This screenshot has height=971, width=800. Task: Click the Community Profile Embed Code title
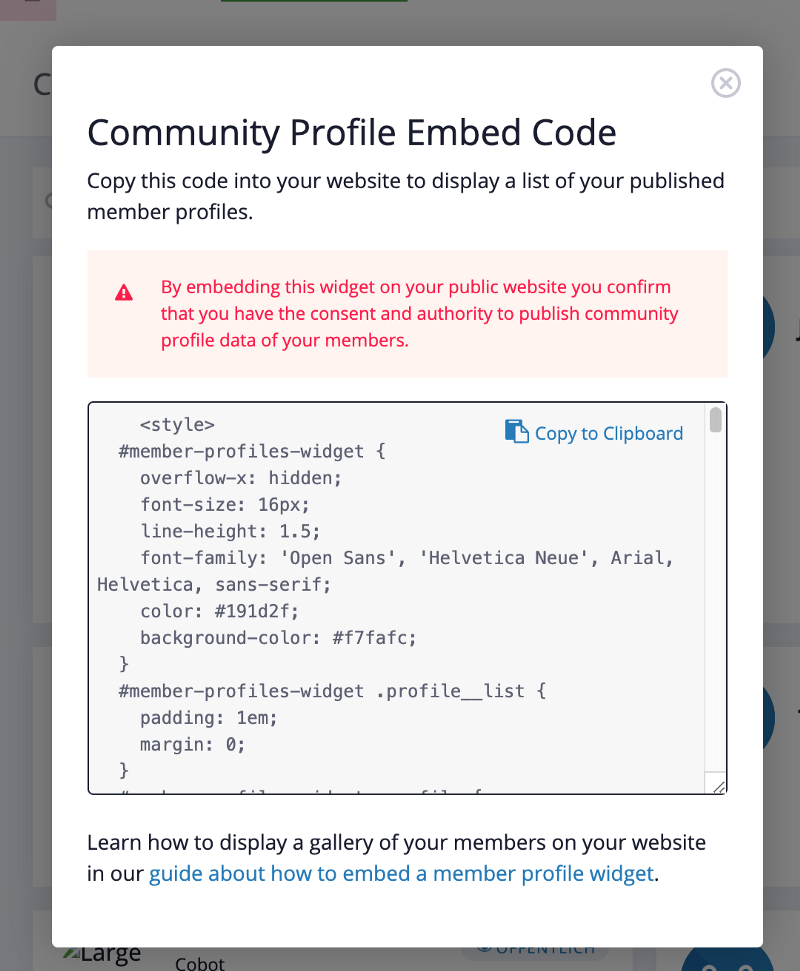[352, 132]
